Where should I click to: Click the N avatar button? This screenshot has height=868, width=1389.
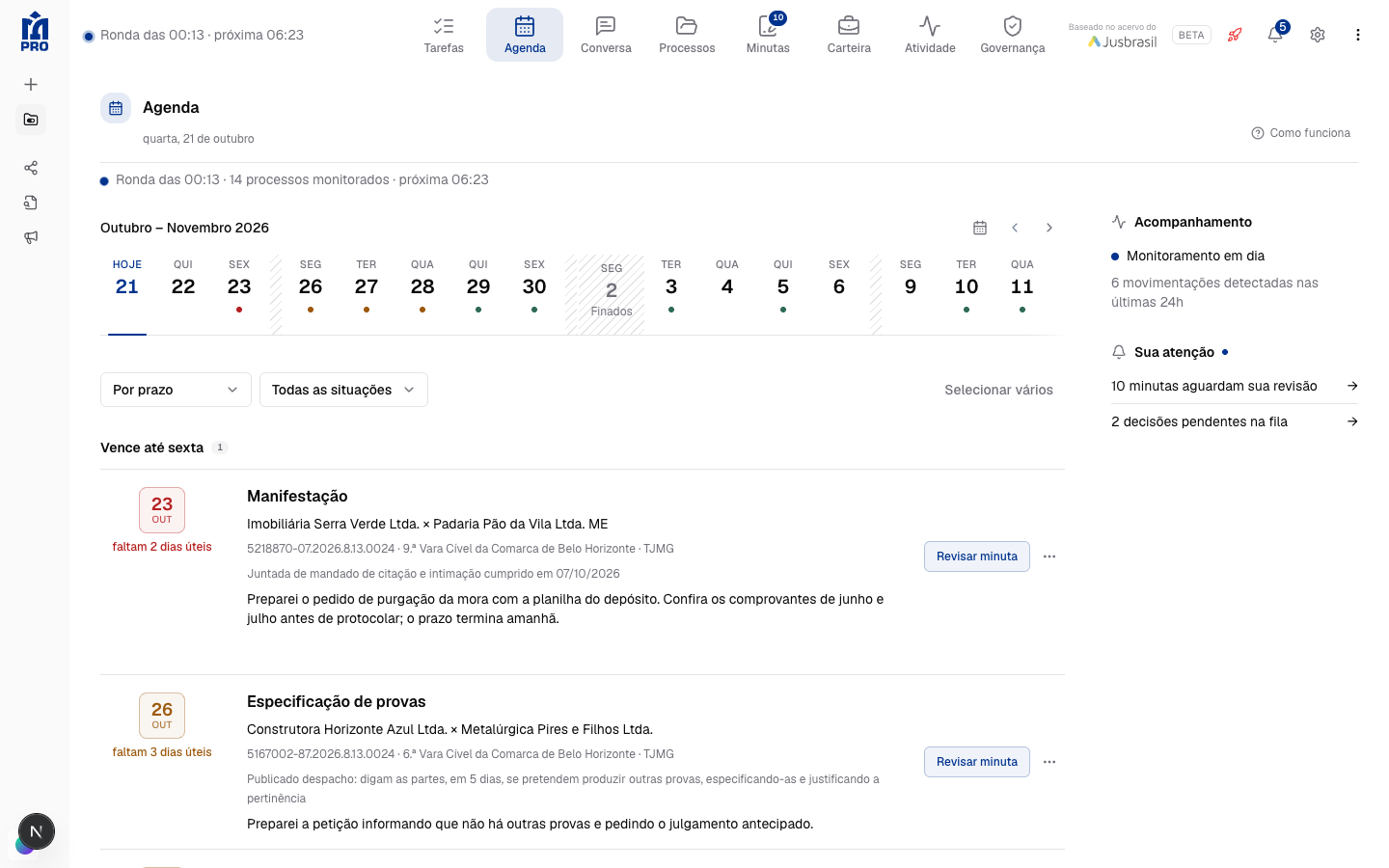[x=37, y=831]
